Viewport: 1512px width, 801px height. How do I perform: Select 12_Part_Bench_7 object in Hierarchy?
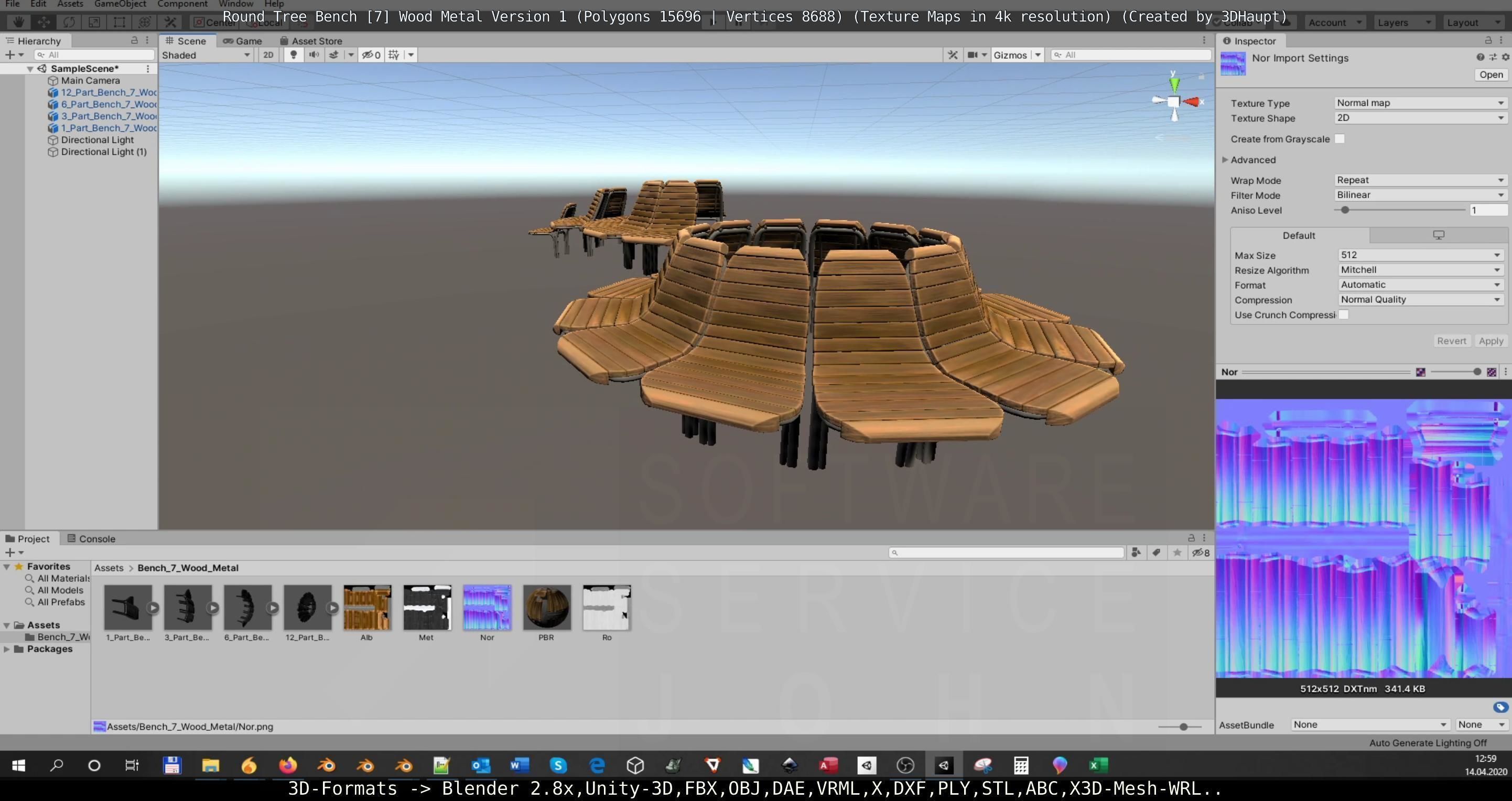point(109,92)
